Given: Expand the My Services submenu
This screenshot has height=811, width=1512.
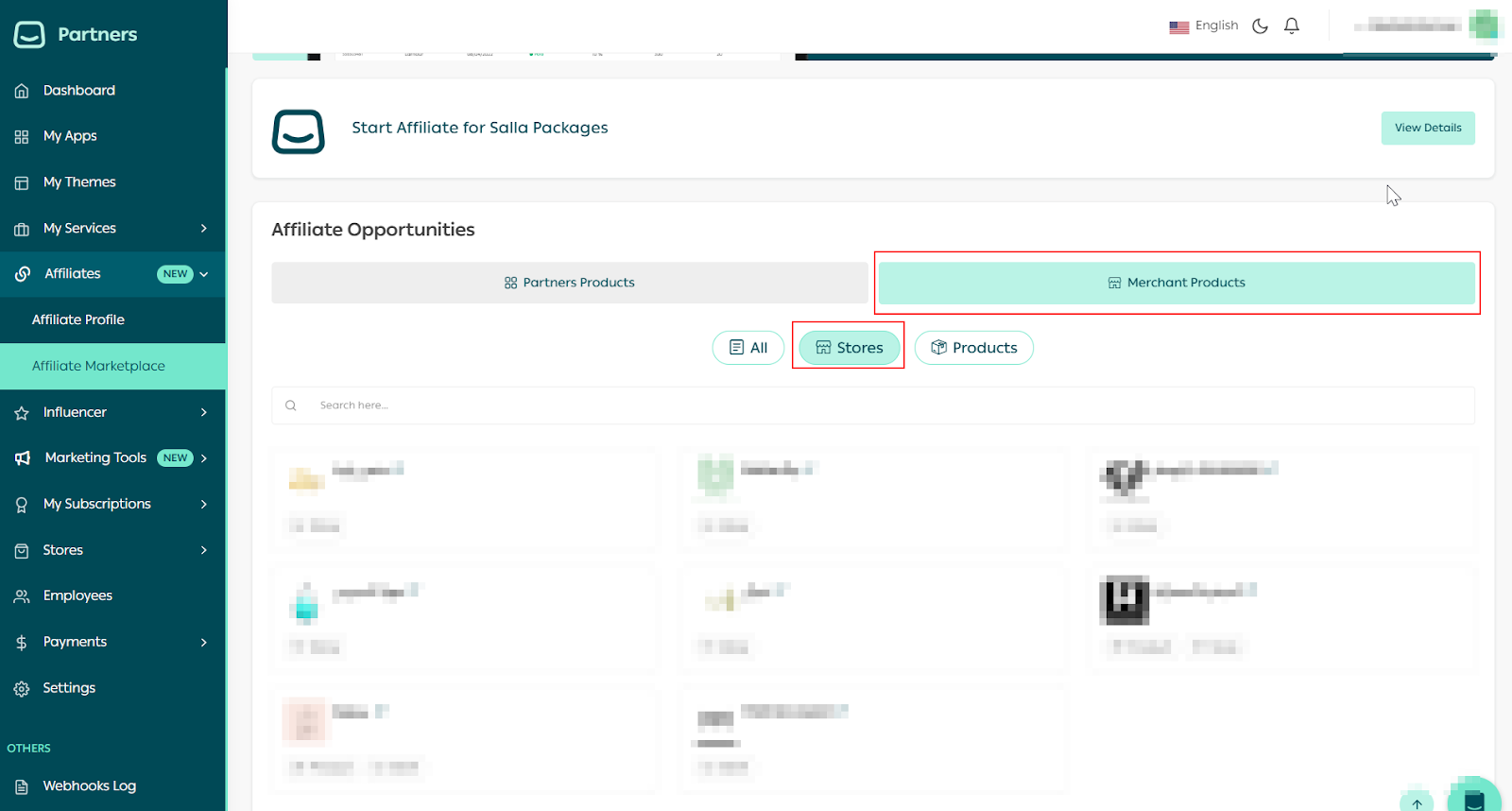Looking at the screenshot, I should (x=203, y=229).
